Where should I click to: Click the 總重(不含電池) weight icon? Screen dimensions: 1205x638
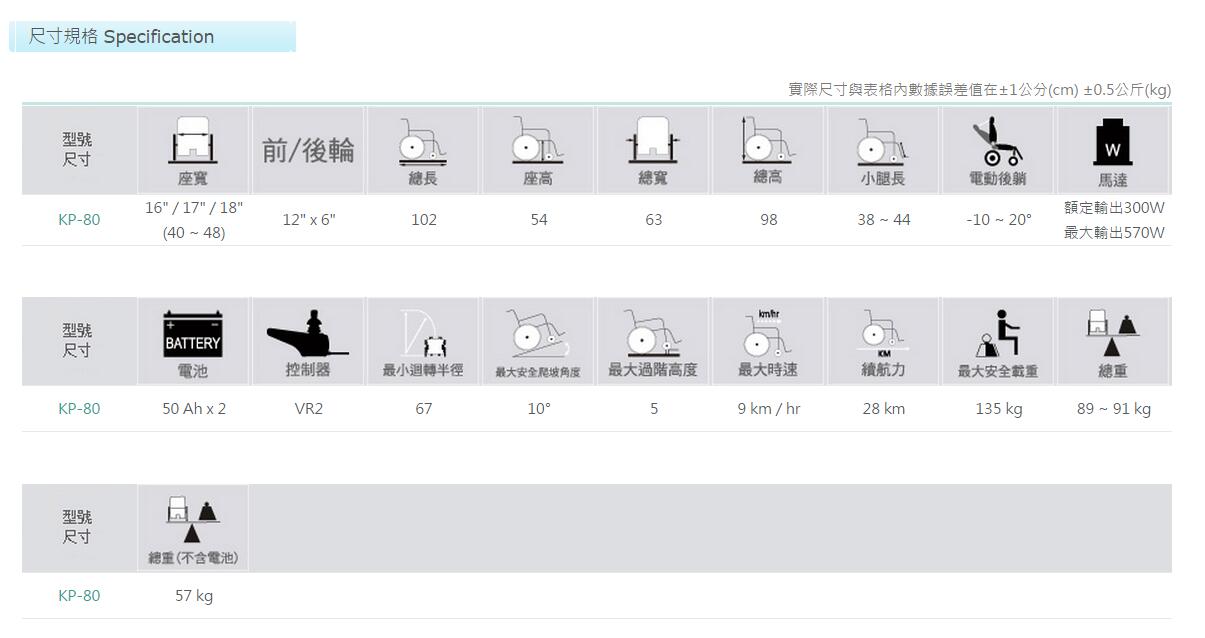tap(192, 525)
